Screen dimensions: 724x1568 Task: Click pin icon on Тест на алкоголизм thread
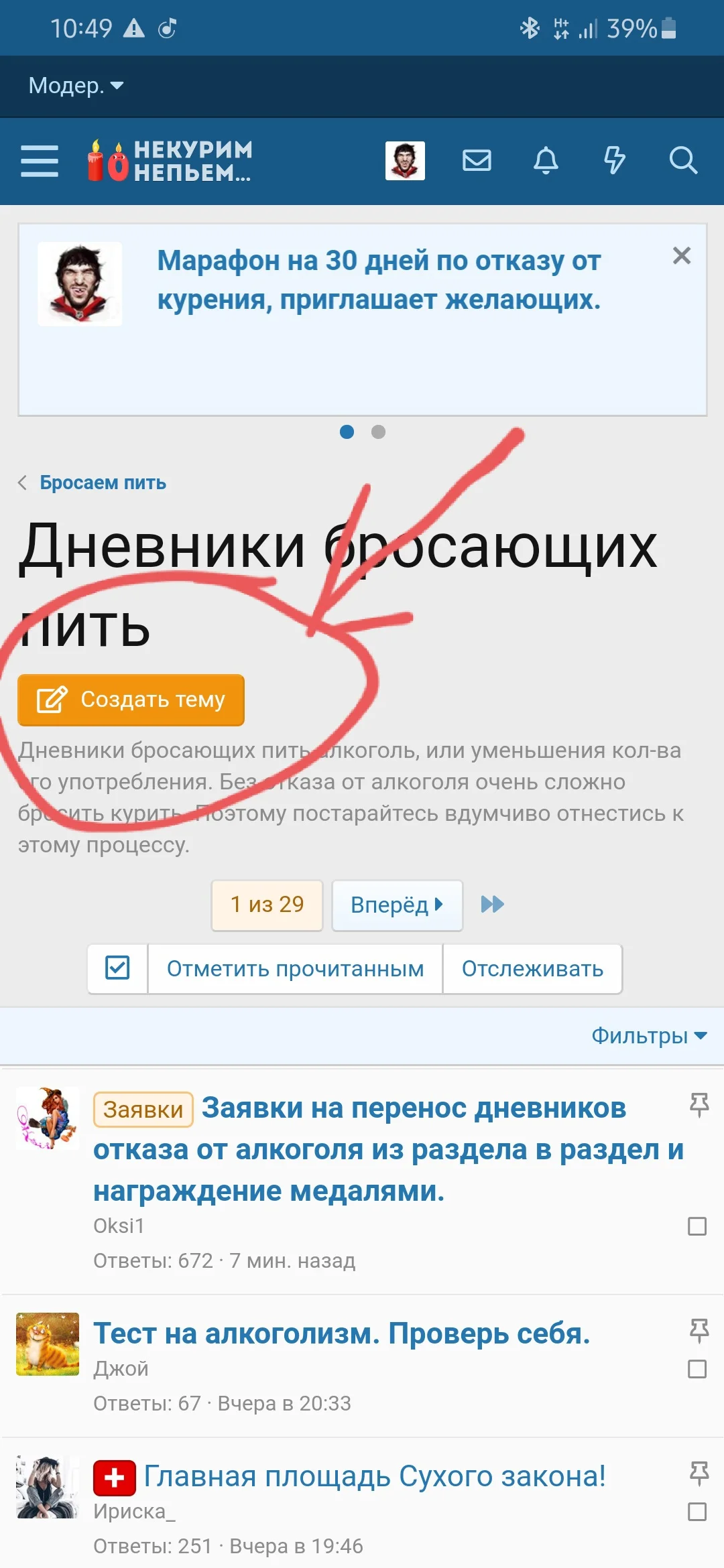pos(699,1330)
